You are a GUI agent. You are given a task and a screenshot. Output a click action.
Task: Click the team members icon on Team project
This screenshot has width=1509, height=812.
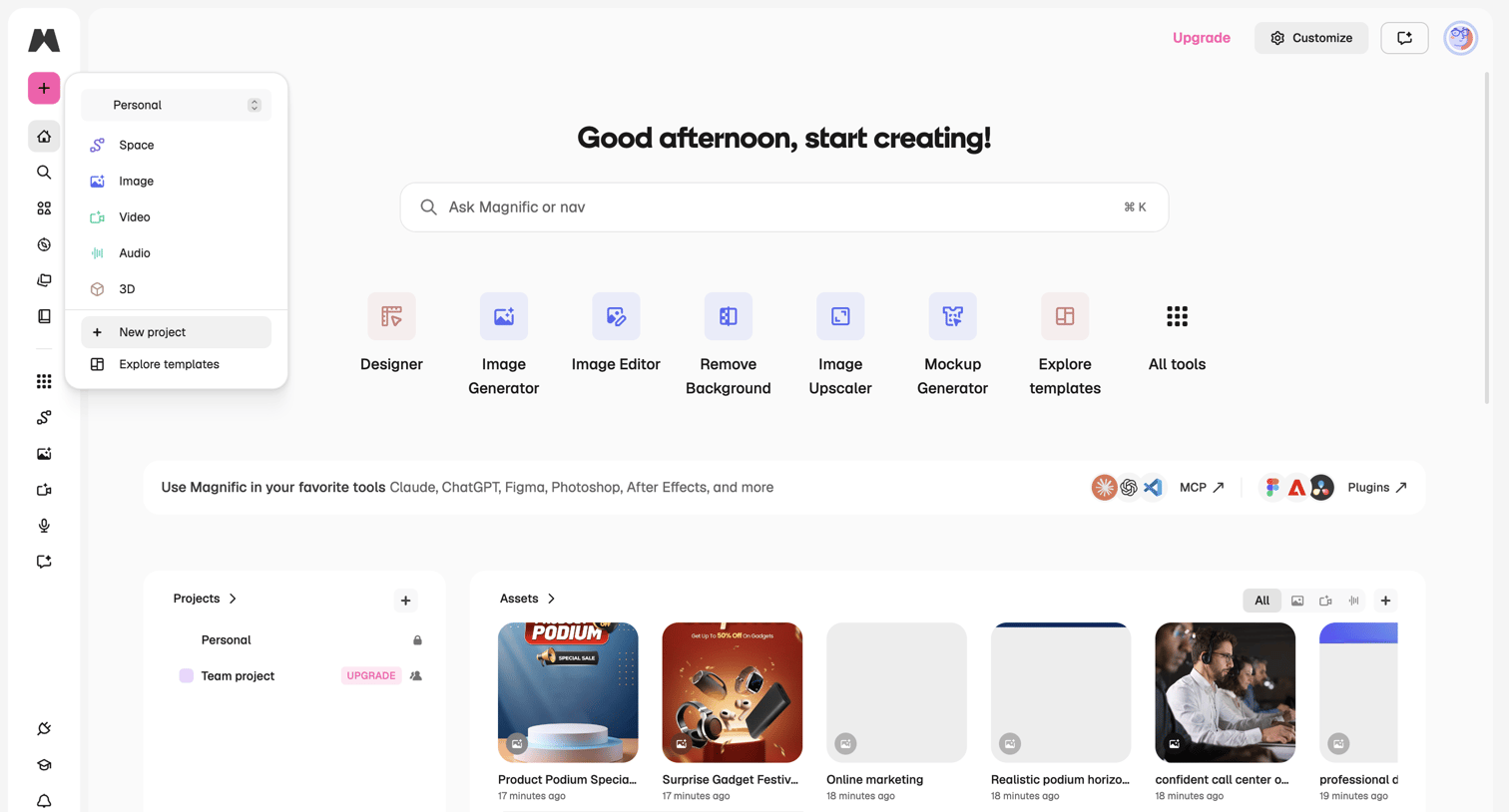[416, 676]
